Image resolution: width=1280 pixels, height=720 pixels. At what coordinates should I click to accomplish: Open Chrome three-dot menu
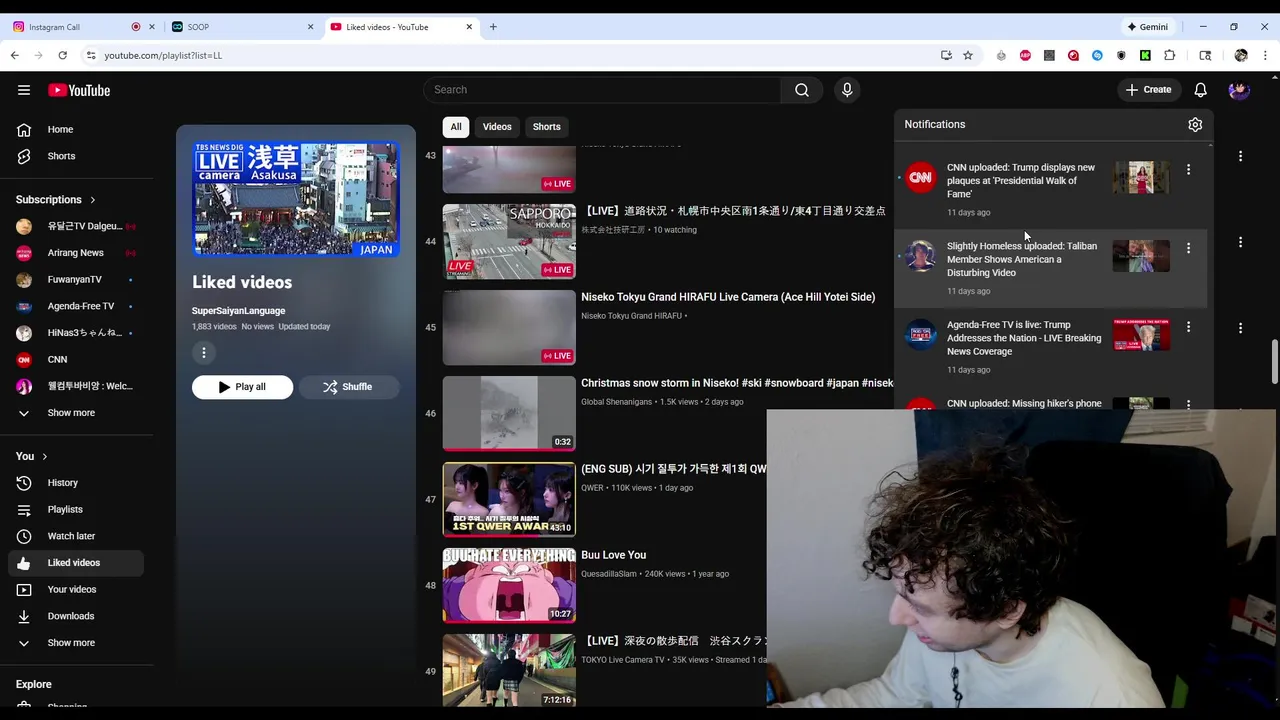coord(1265,55)
